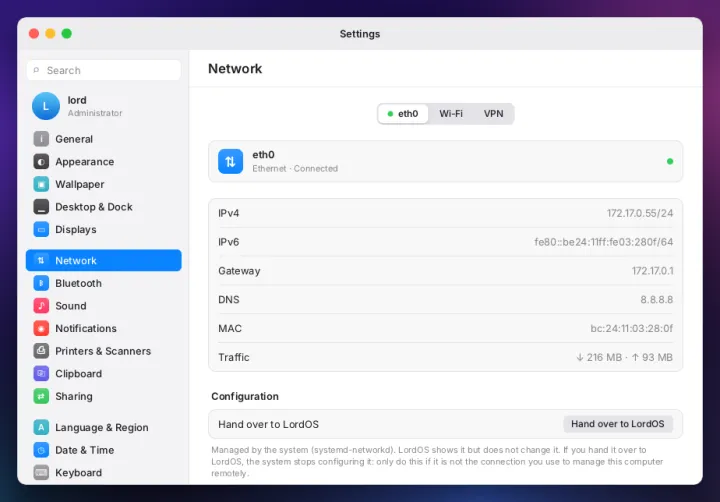
Task: Switch to the Wi-Fi tab
Action: click(x=451, y=114)
